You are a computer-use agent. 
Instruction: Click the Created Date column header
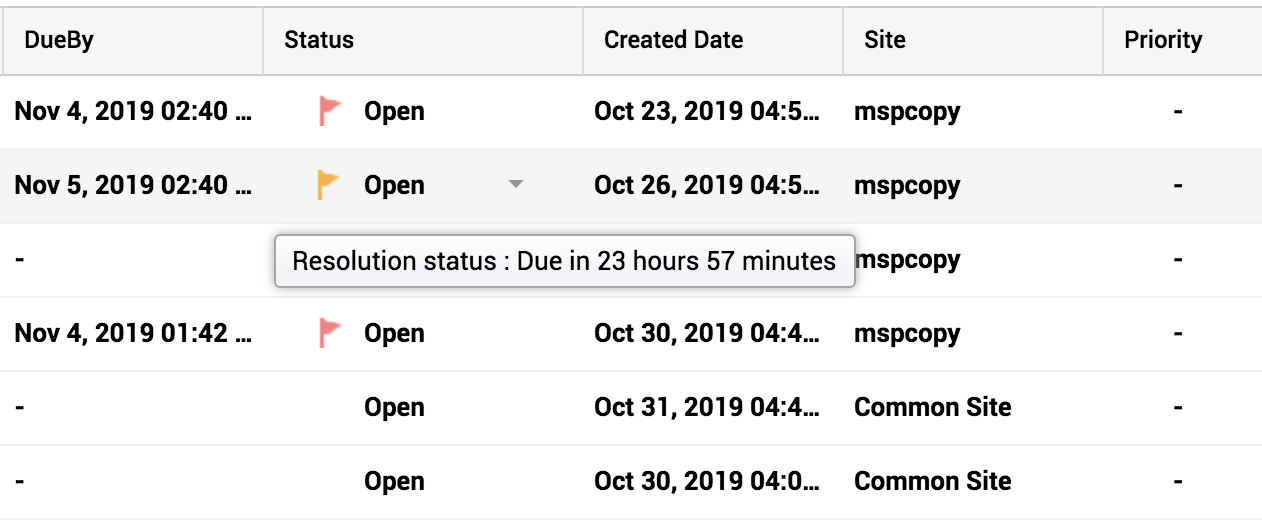click(673, 40)
